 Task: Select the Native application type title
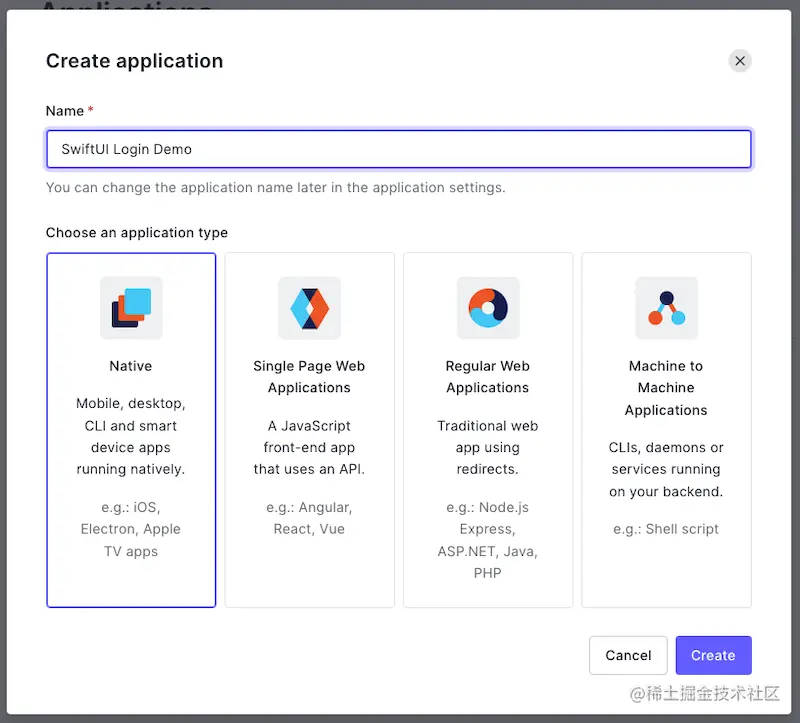[x=131, y=366]
